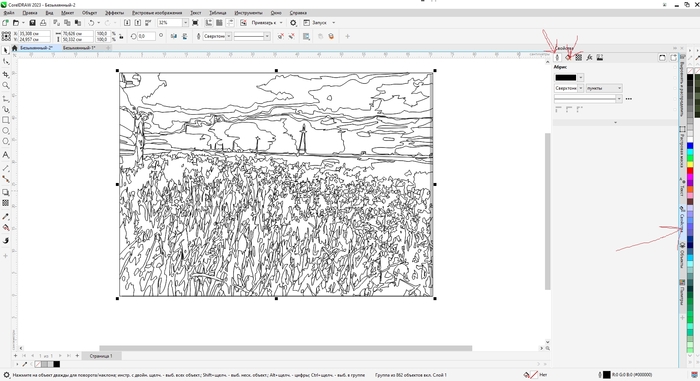Image resolution: width=700 pixels, height=381 pixels.
Task: Open the fx effects section in Properties
Action: tap(589, 58)
